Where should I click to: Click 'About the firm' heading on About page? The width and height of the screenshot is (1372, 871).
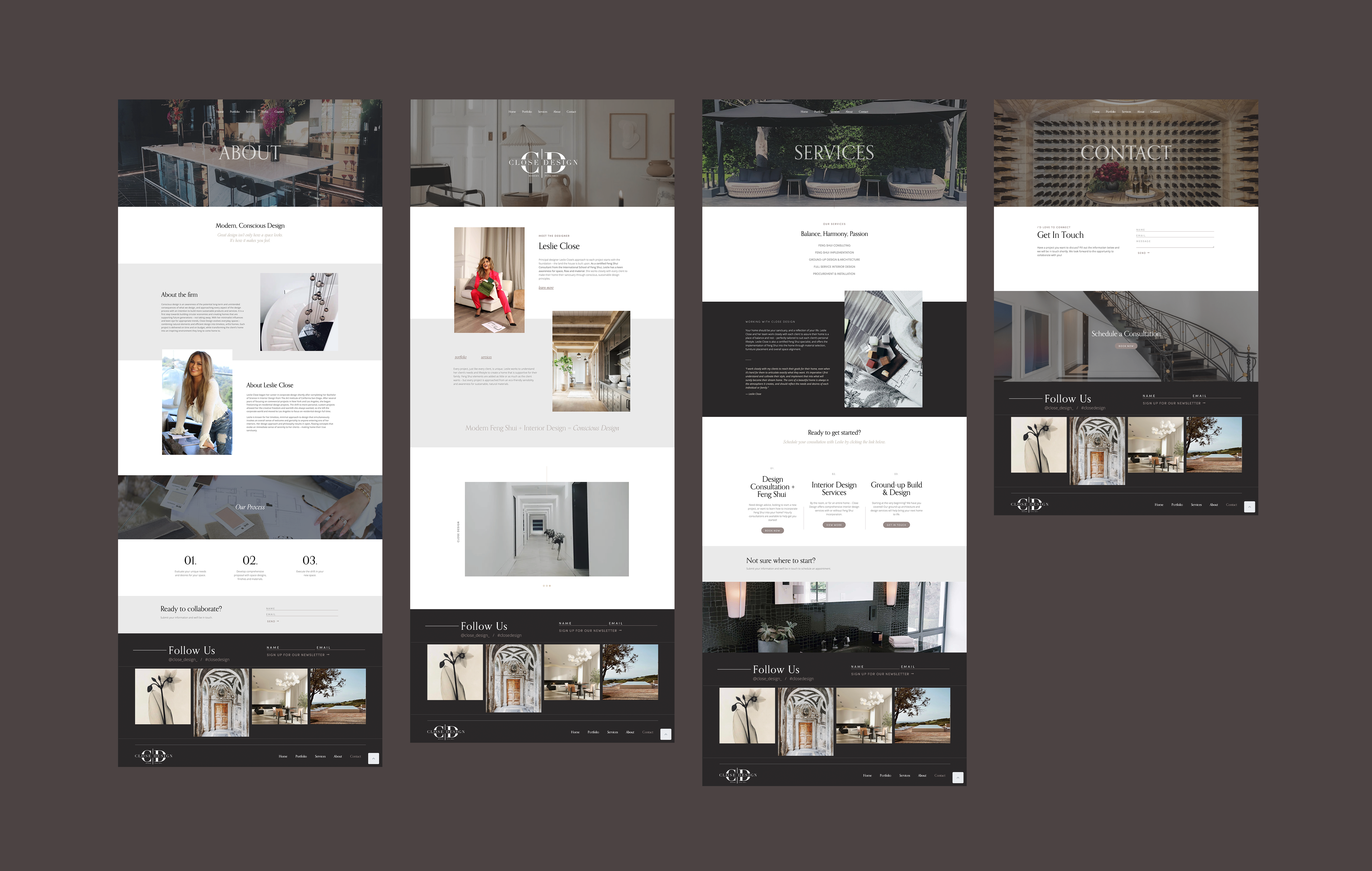(179, 295)
